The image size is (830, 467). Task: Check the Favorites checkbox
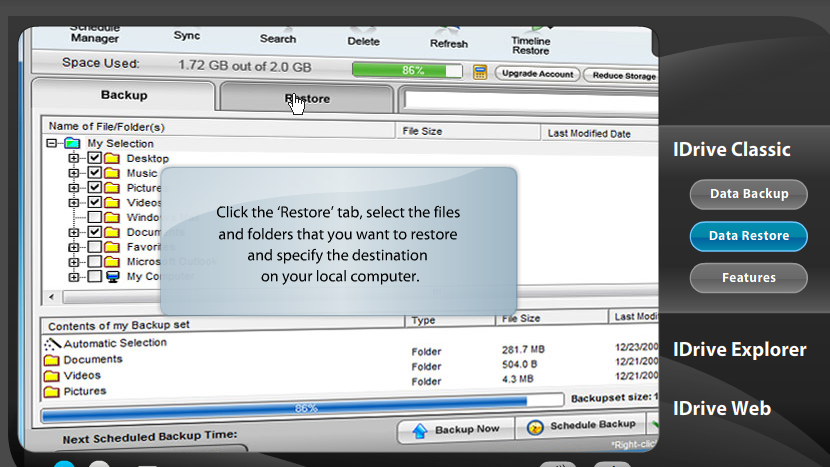tap(94, 247)
